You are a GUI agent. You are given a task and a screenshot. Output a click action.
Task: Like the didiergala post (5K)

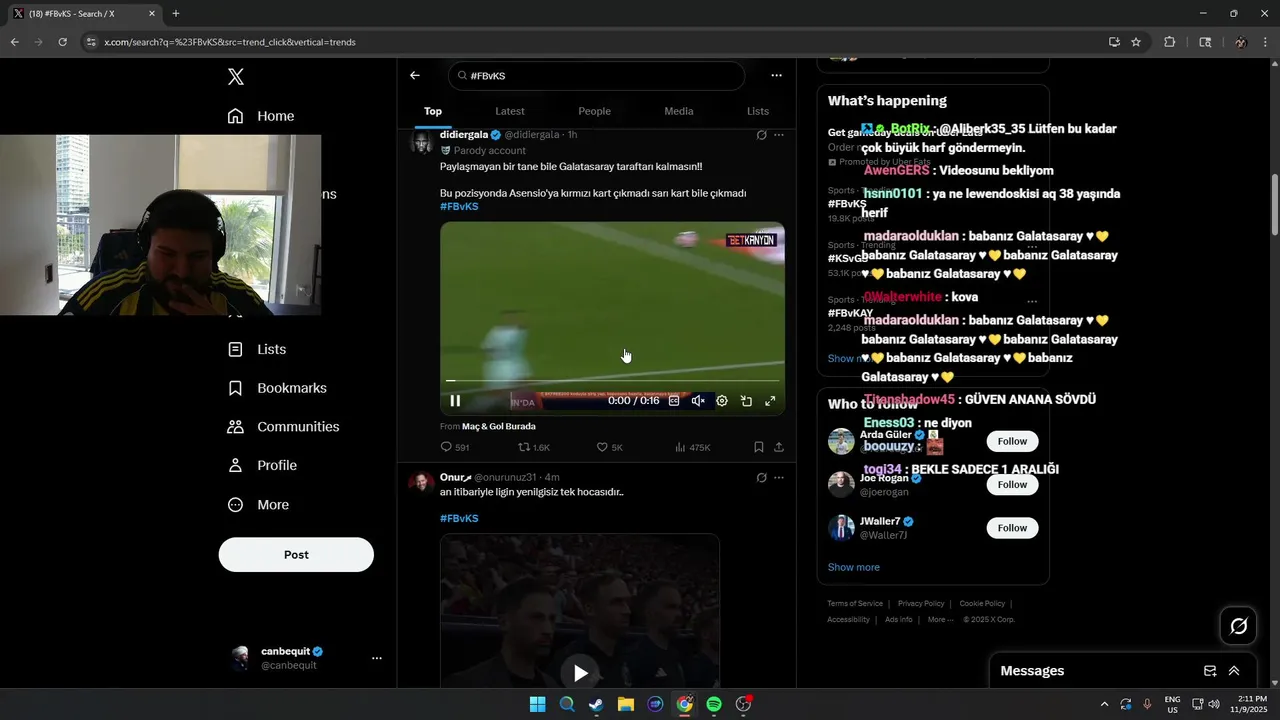click(x=609, y=447)
